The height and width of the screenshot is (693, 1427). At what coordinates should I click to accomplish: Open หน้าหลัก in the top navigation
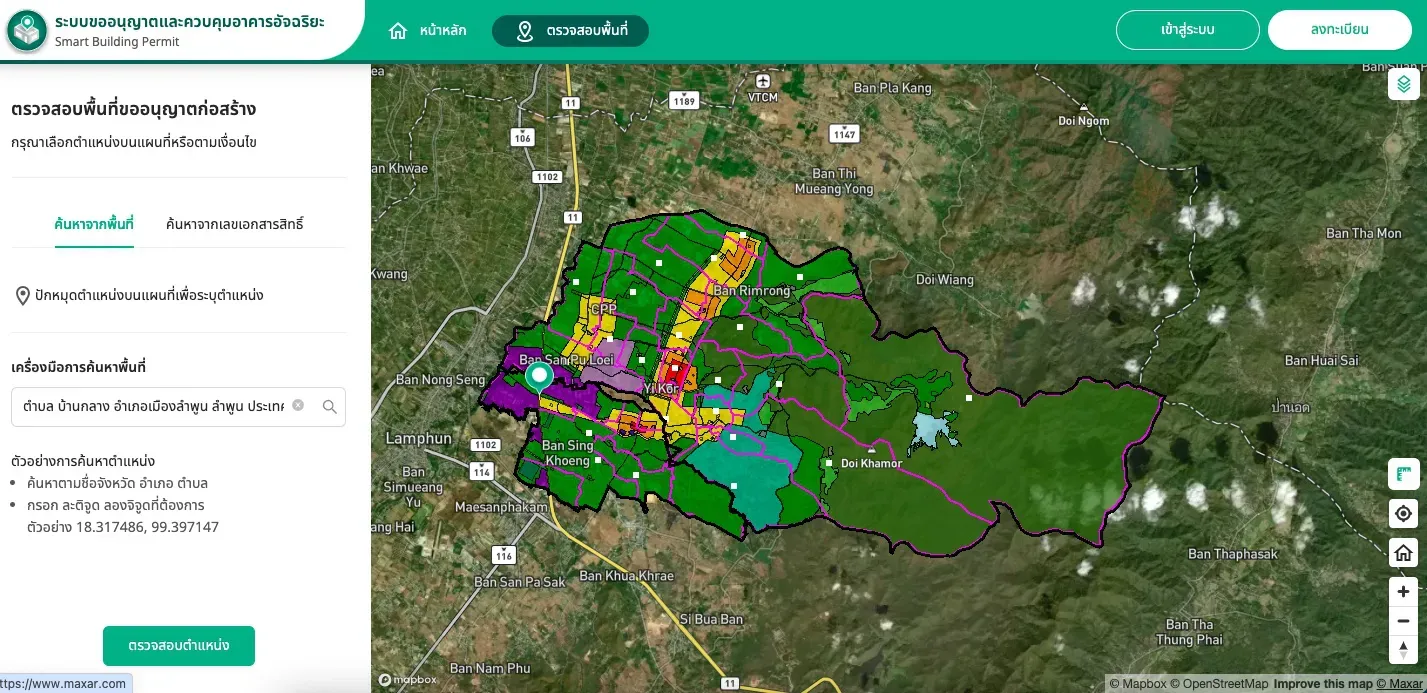pyautogui.click(x=427, y=31)
